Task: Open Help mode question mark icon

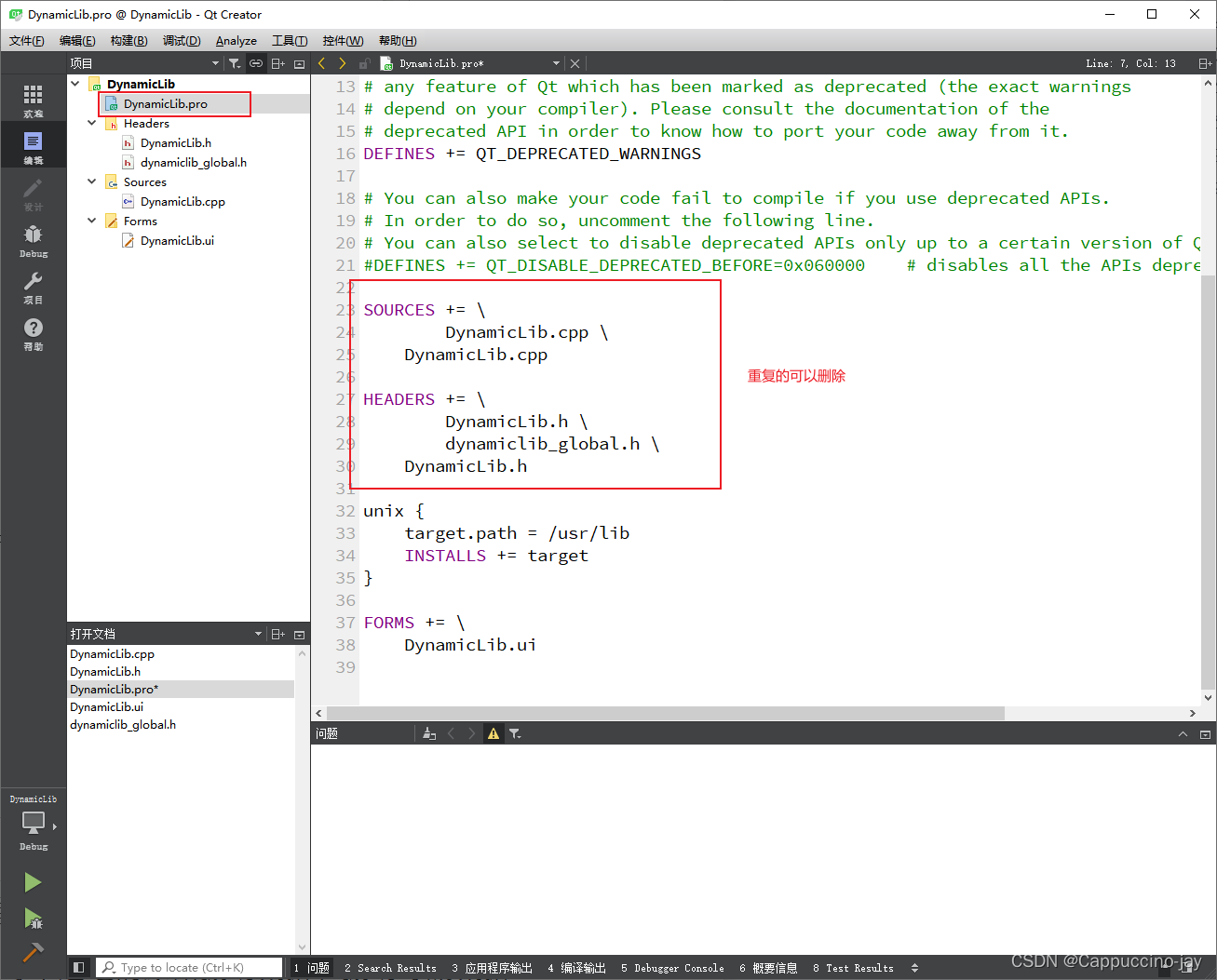Action: pyautogui.click(x=33, y=332)
